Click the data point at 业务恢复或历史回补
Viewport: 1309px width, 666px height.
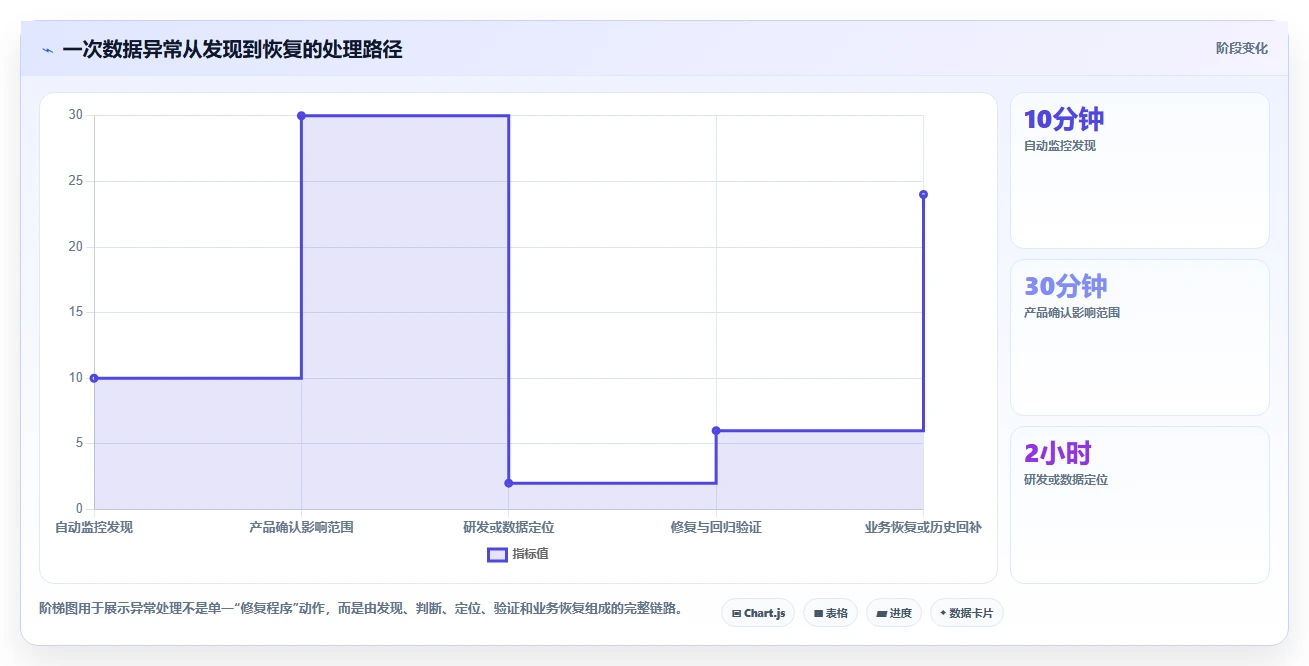(923, 194)
